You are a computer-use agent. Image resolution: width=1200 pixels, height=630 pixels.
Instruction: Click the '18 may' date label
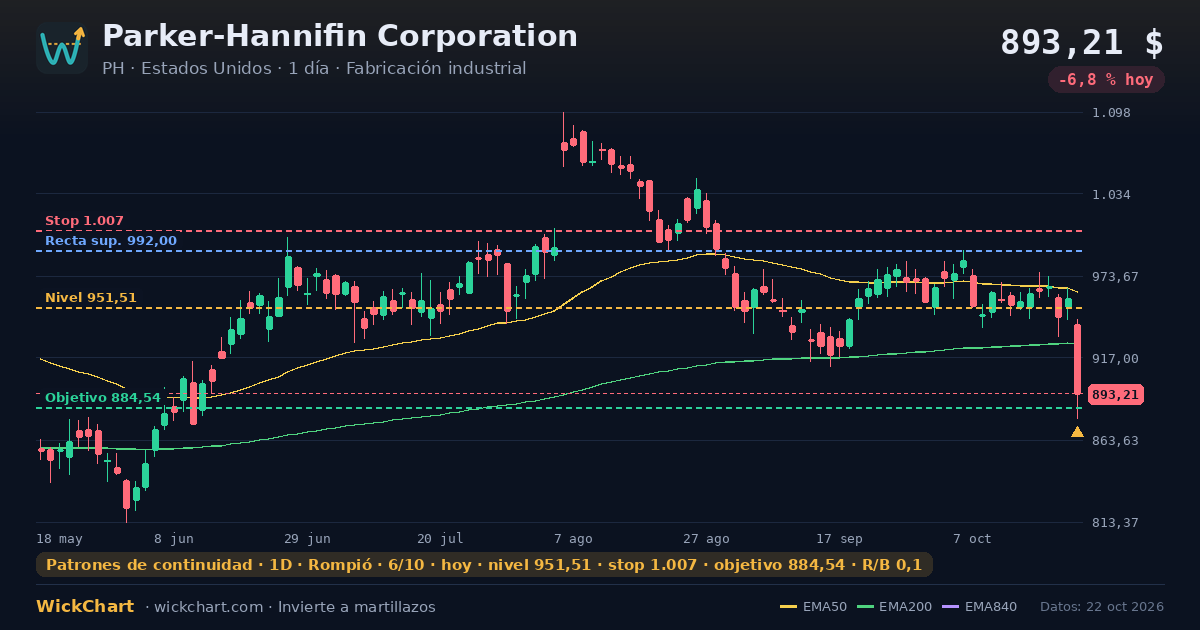pos(60,539)
